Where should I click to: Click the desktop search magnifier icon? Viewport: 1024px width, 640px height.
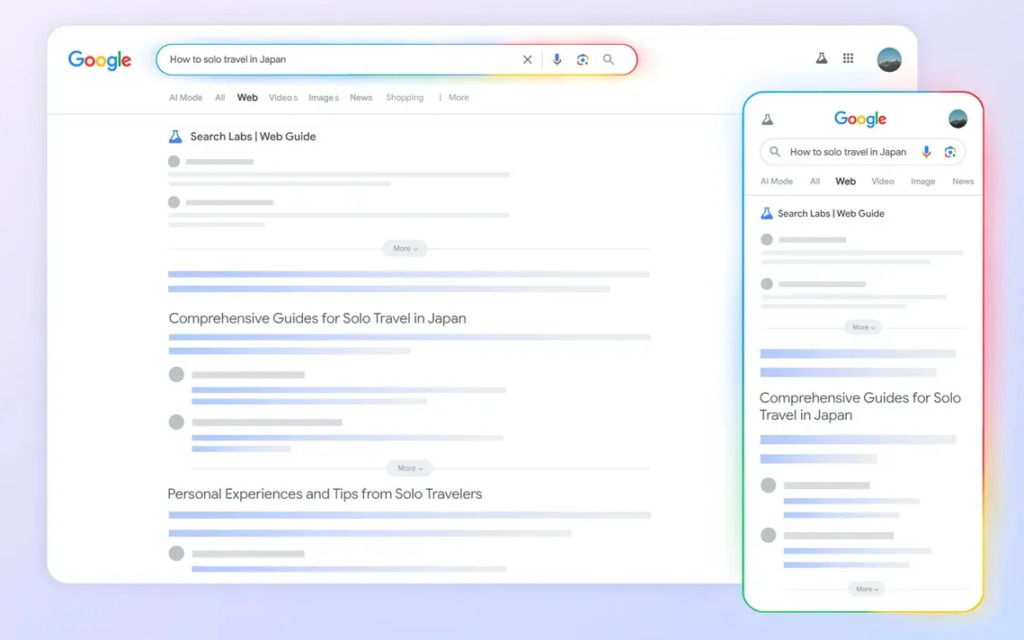(608, 60)
